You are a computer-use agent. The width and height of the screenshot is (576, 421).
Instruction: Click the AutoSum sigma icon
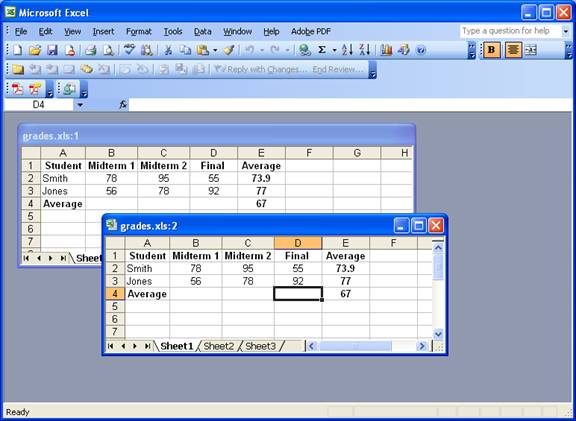point(322,50)
